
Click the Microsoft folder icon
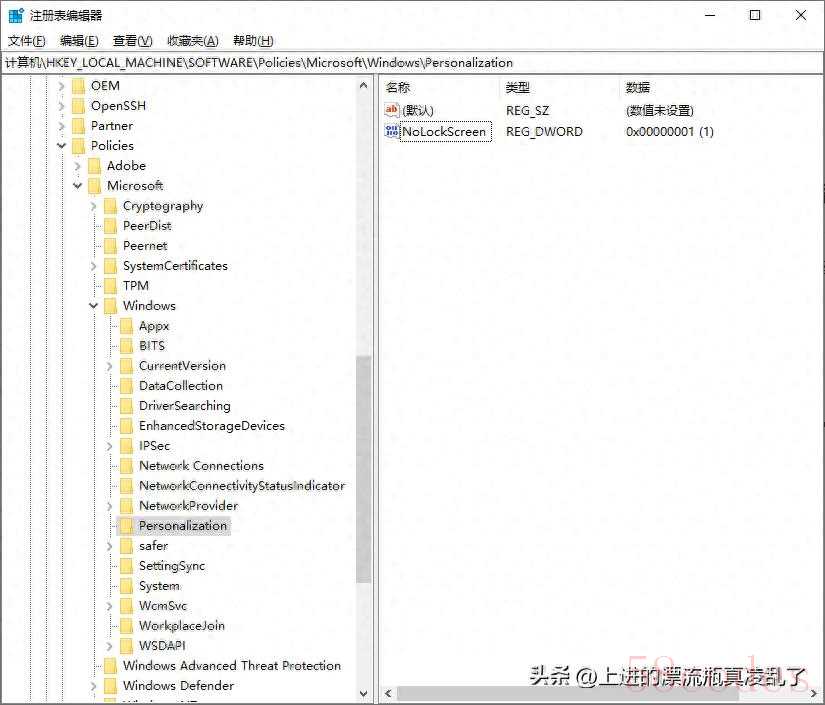[x=94, y=186]
